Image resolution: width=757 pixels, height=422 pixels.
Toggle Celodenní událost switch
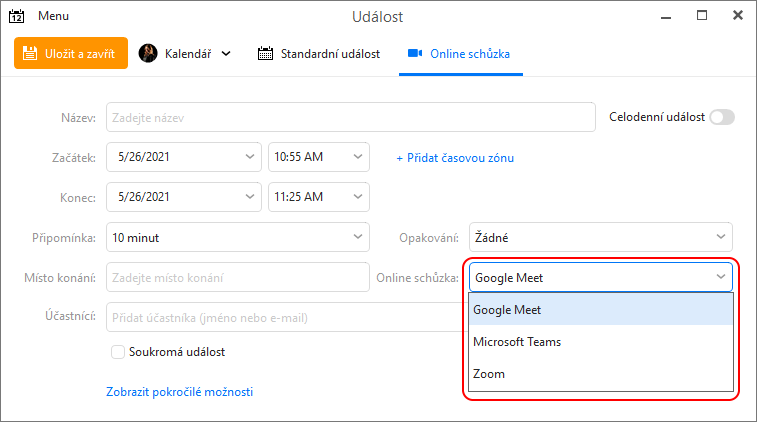(722, 117)
